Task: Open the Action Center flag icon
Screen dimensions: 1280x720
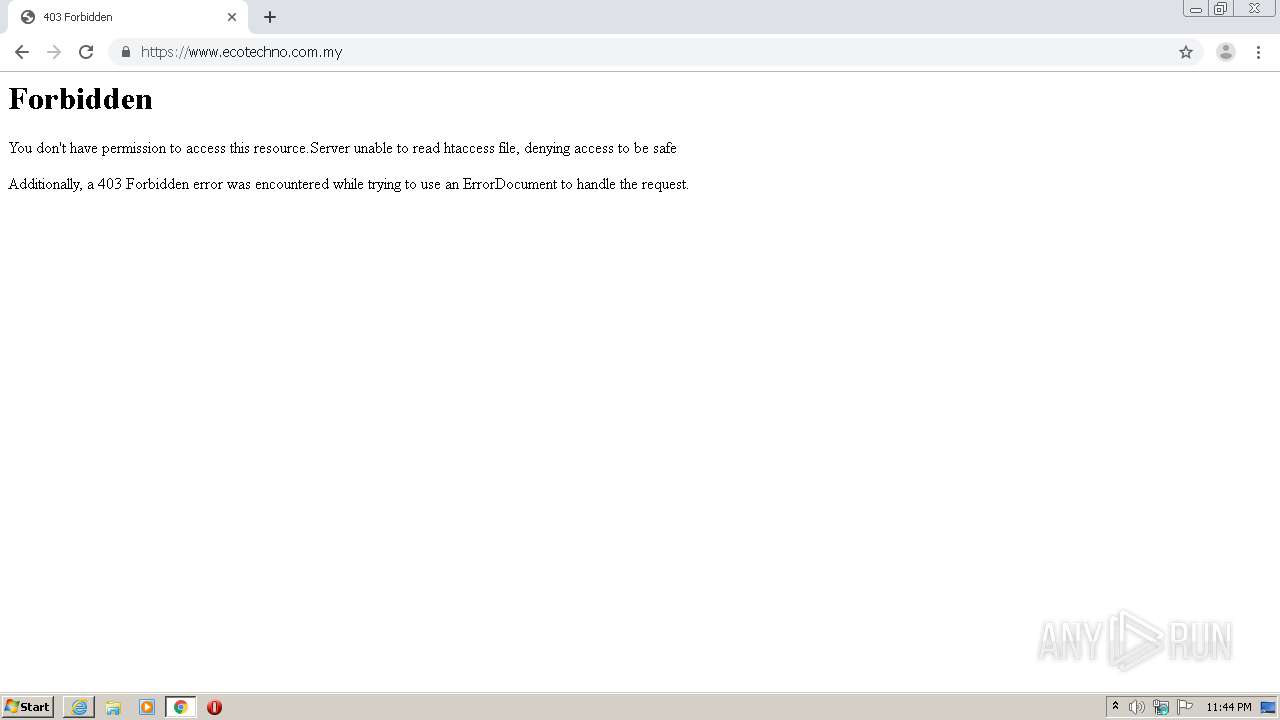Action: [x=1185, y=707]
